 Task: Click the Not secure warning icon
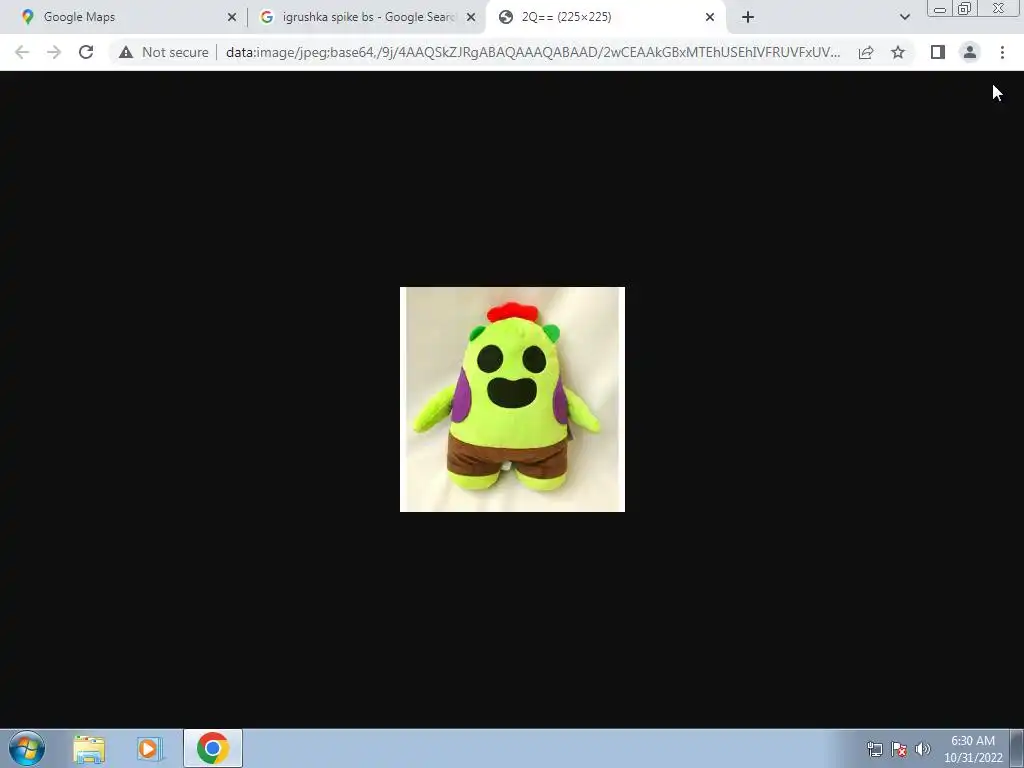click(x=126, y=52)
